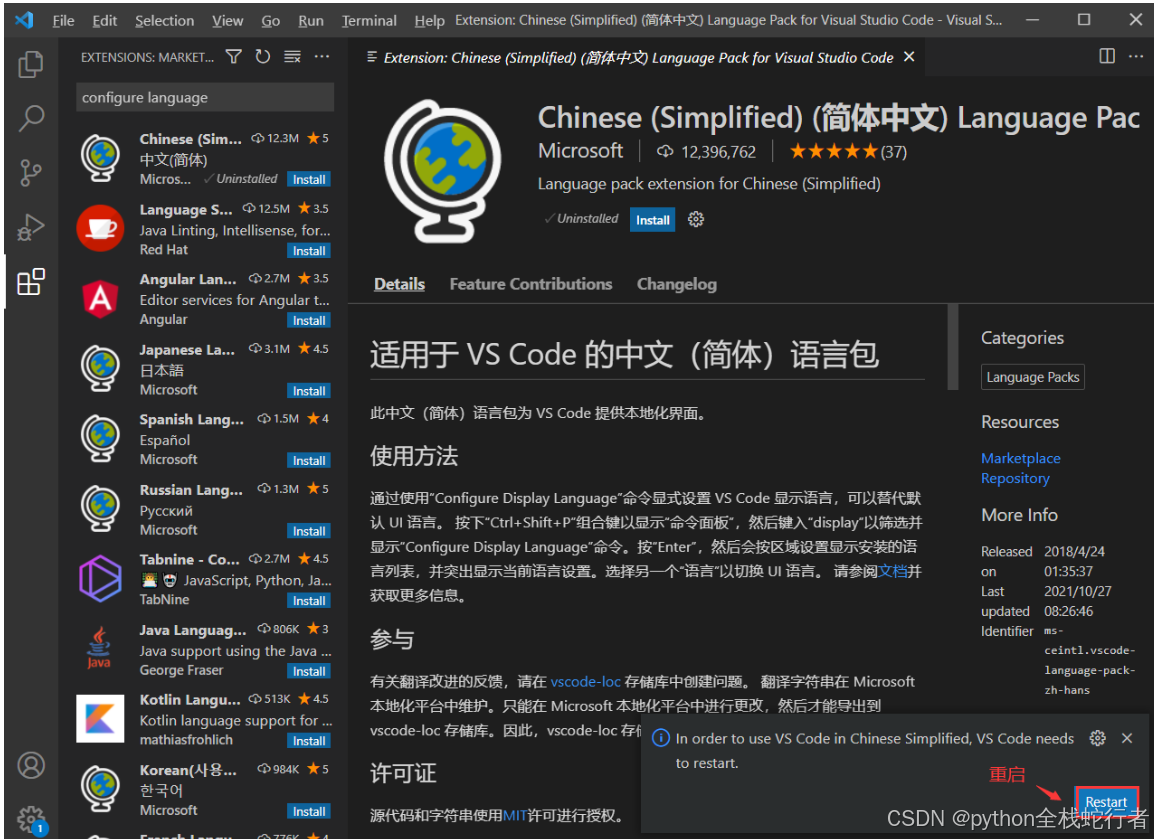Open the Explorer view in activity bar
The width and height of the screenshot is (1154, 839).
30,64
